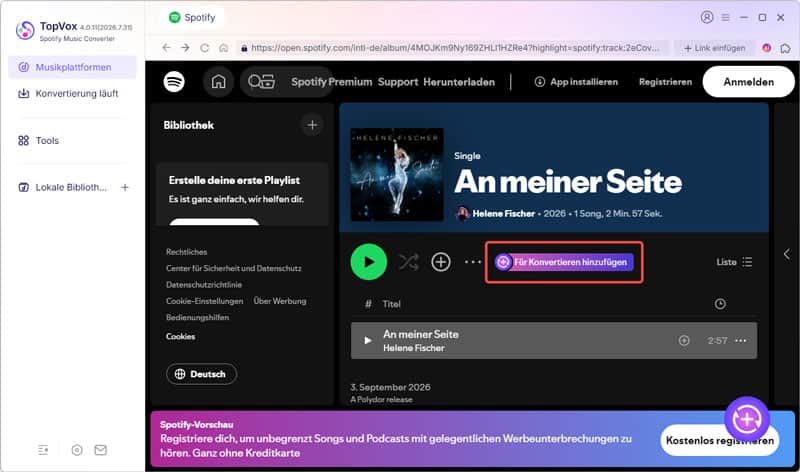This screenshot has width=800, height=472.
Task: Toggle shuffle playback
Action: [x=409, y=262]
